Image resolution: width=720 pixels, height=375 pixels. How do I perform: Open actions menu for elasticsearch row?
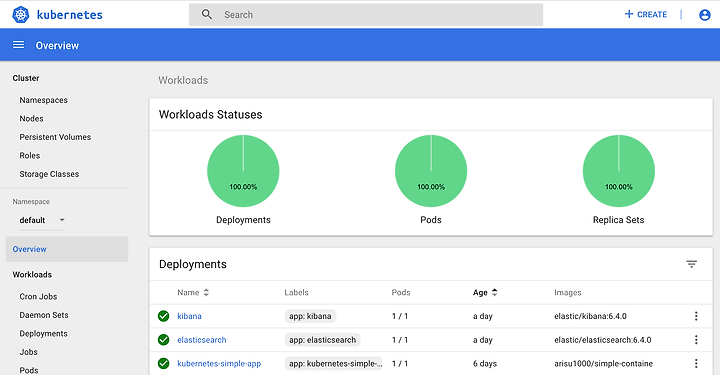tap(696, 340)
